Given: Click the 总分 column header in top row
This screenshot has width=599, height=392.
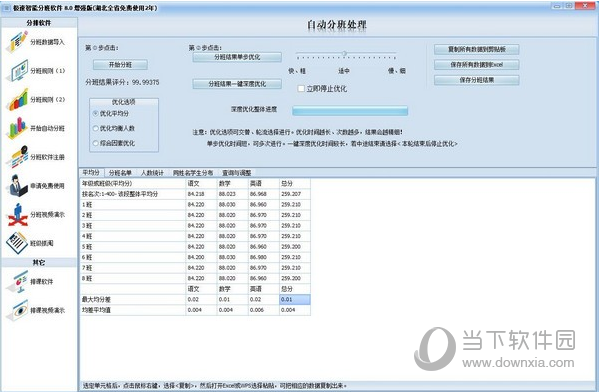Looking at the screenshot, I should 295,183.
